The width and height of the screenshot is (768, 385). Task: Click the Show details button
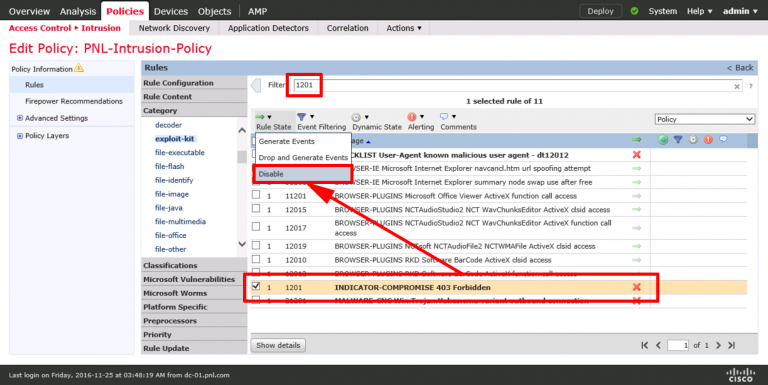coord(278,345)
